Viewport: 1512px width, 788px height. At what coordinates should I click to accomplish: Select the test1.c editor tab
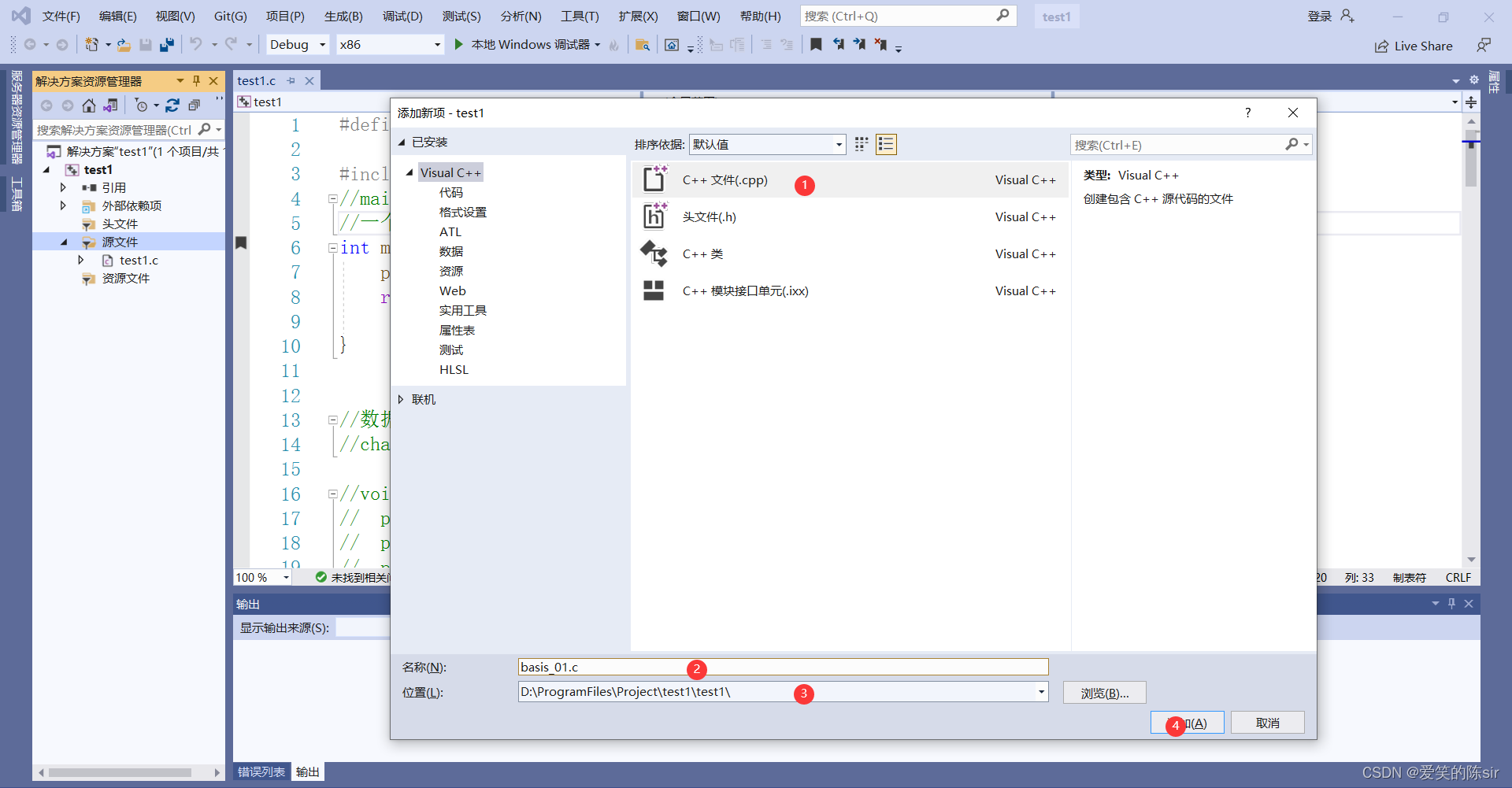[257, 80]
